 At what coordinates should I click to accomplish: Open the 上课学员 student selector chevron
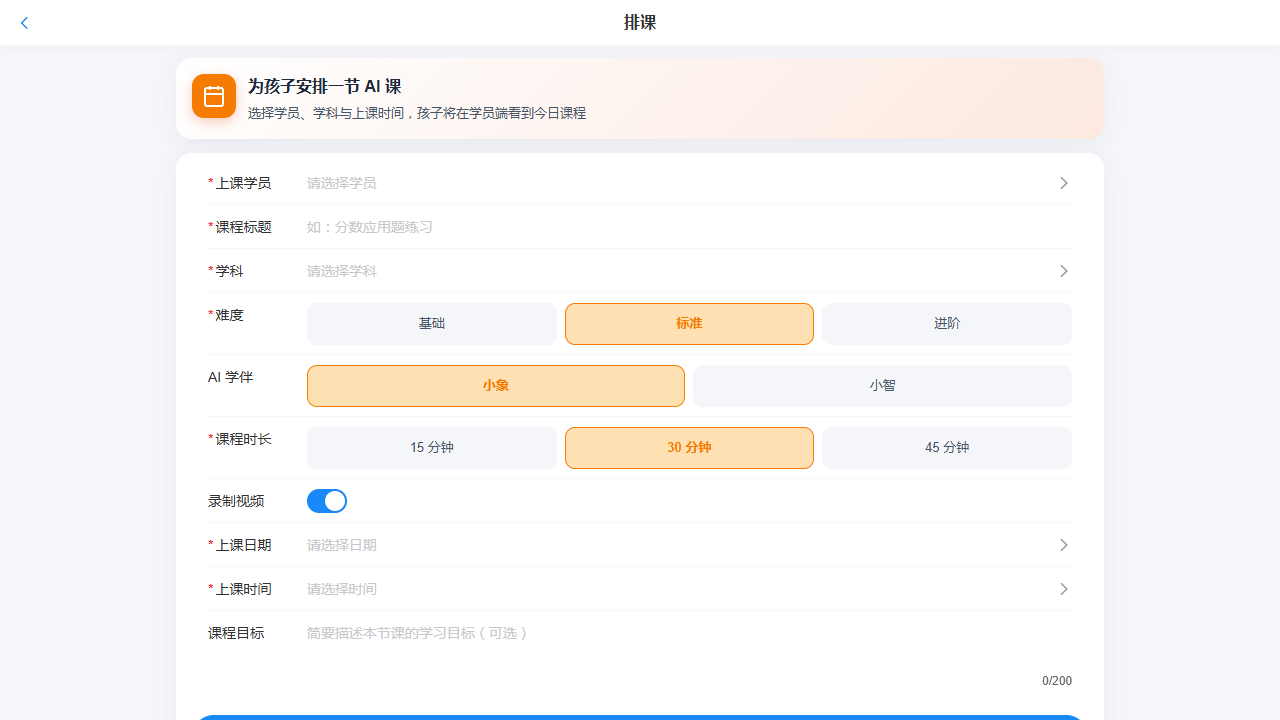(x=1064, y=183)
